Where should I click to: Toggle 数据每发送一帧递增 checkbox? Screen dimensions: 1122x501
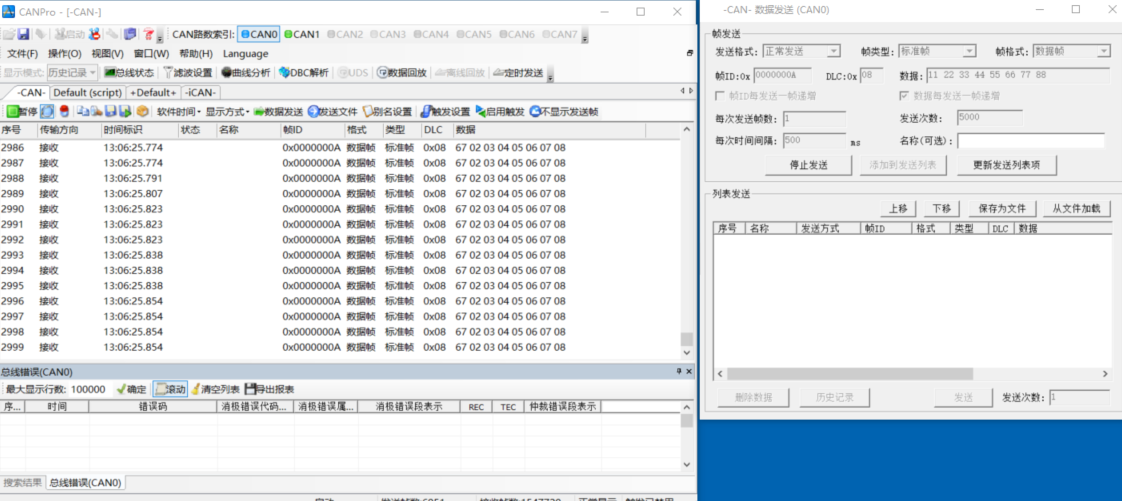[x=905, y=96]
